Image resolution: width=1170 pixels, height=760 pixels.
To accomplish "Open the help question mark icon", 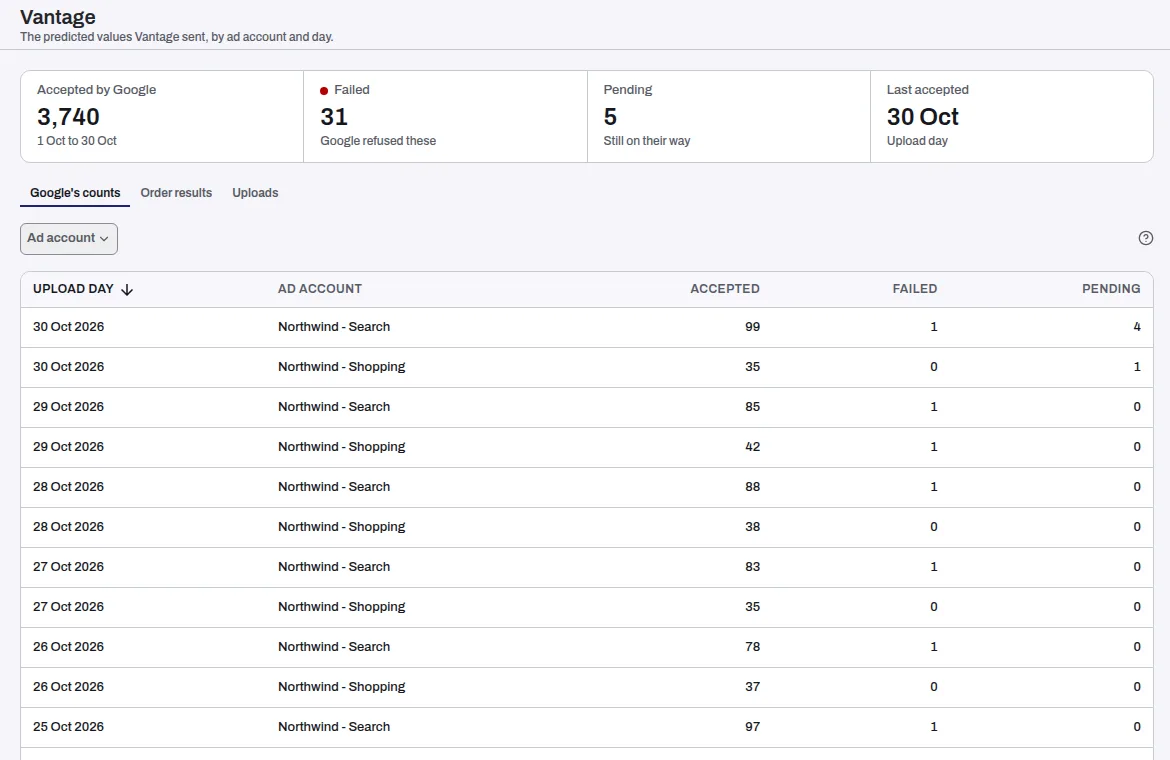I will (1145, 238).
